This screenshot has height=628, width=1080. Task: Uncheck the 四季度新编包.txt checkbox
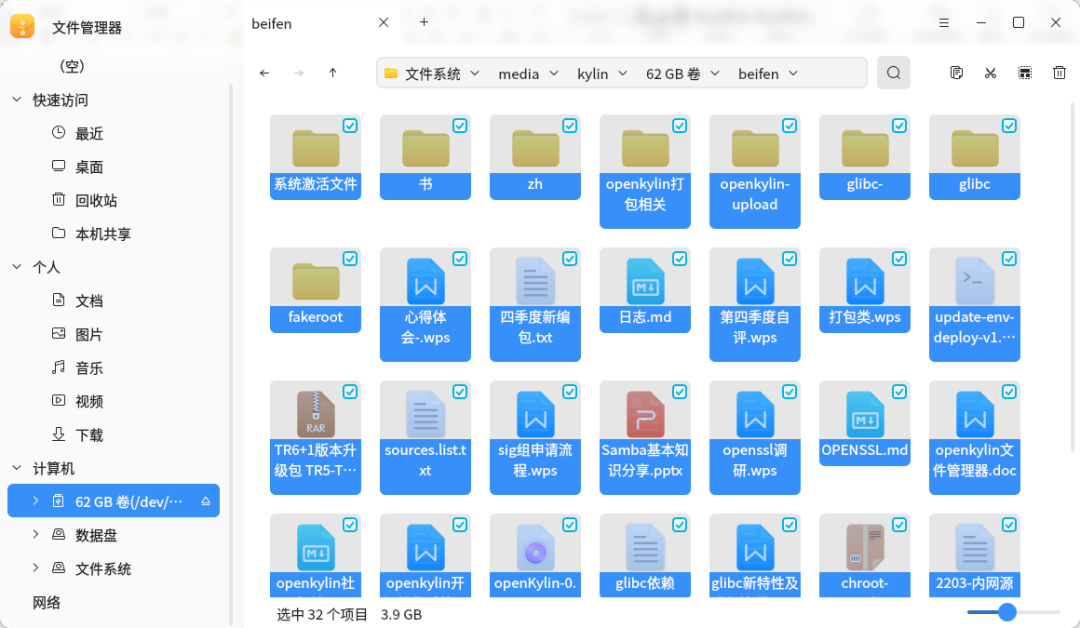pos(570,258)
